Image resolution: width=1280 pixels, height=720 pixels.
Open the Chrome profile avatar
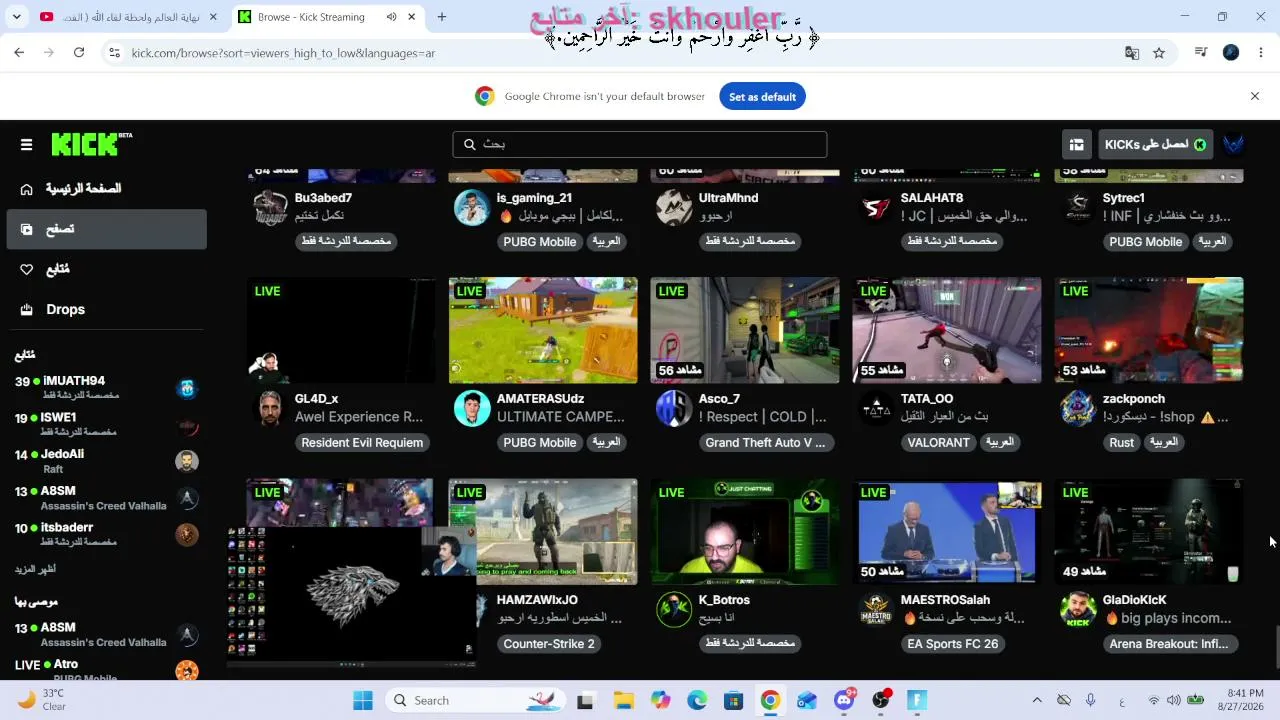coord(1231,53)
